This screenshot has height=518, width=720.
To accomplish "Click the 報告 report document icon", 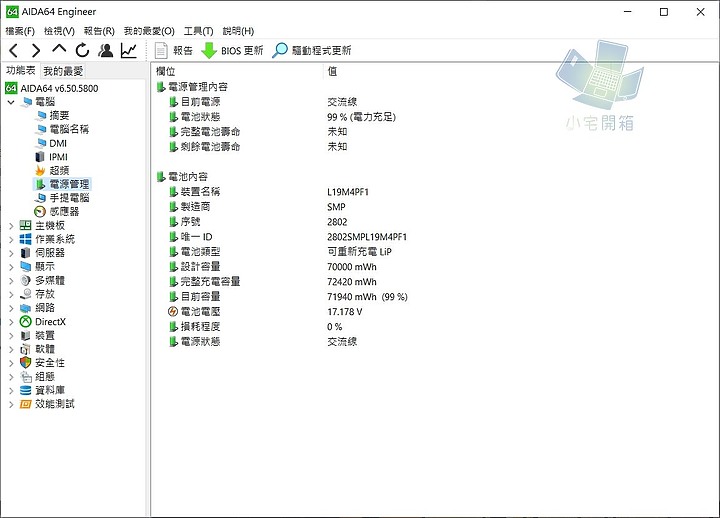I will coord(161,51).
